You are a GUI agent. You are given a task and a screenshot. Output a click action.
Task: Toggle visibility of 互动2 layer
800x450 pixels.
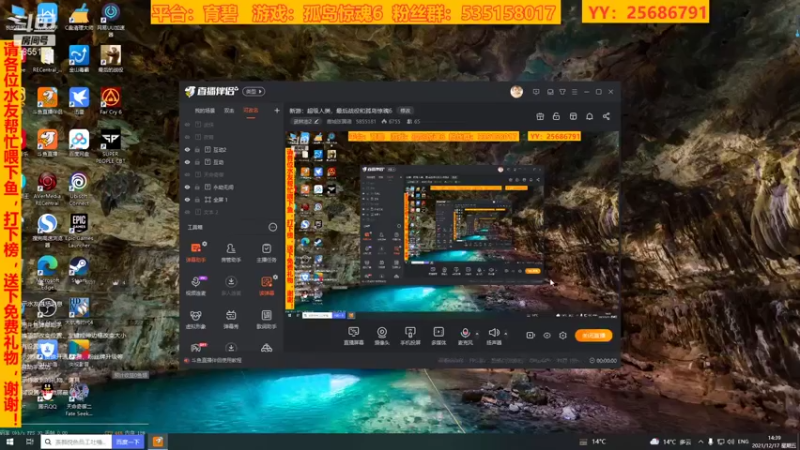pos(187,149)
